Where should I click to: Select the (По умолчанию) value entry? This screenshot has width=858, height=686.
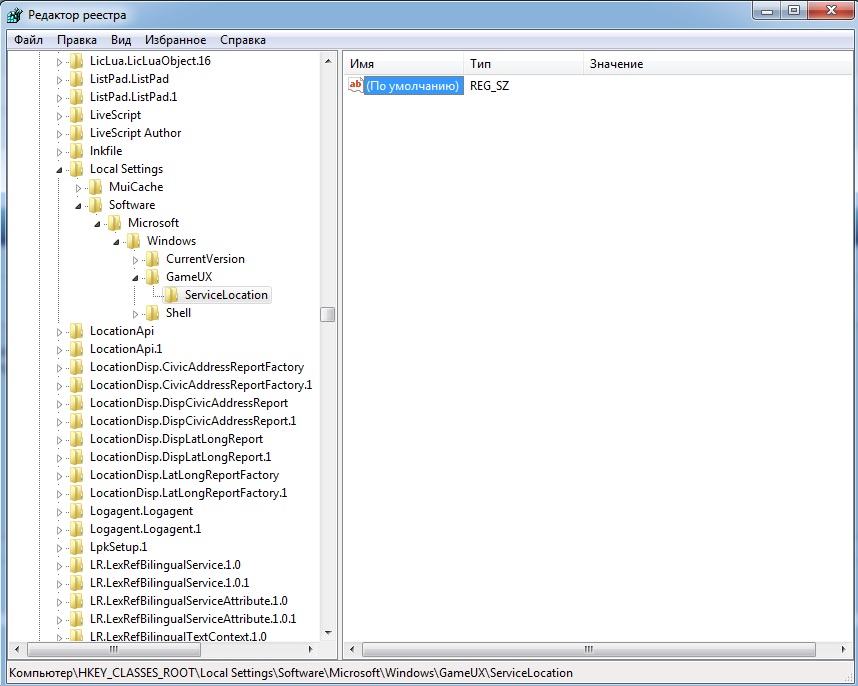413,86
